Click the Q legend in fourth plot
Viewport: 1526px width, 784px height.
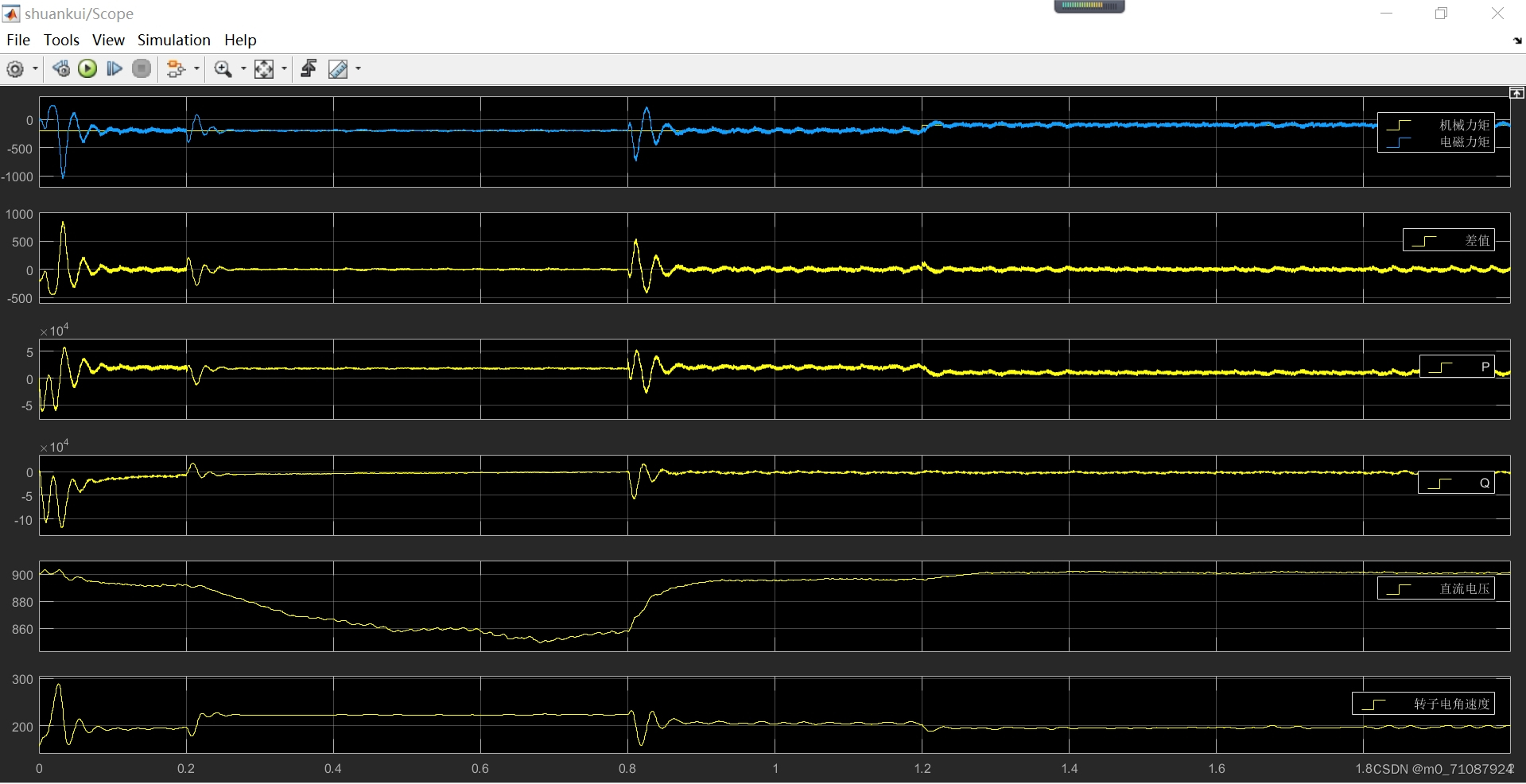point(1456,483)
